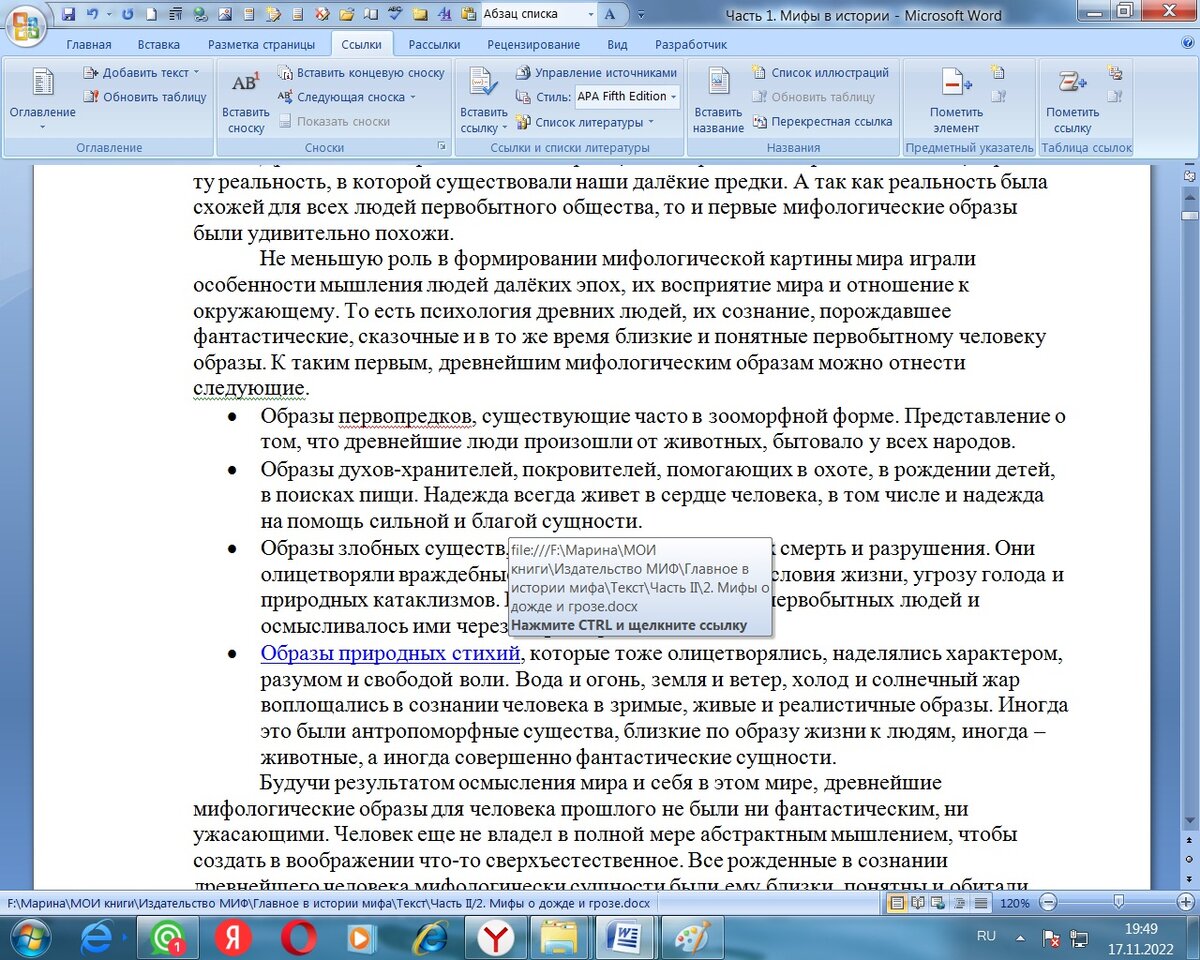
Task: Open the Разработчик tab
Action: (691, 45)
